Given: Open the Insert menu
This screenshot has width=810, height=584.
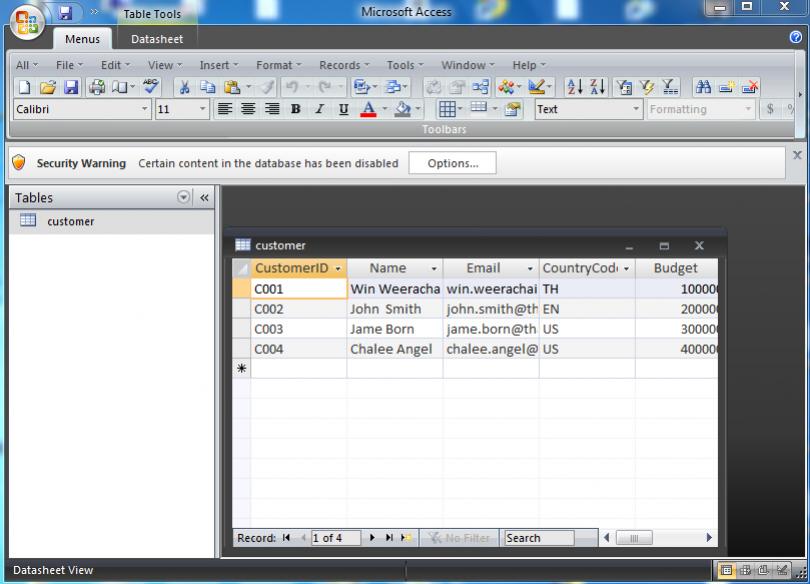Looking at the screenshot, I should click(x=219, y=65).
